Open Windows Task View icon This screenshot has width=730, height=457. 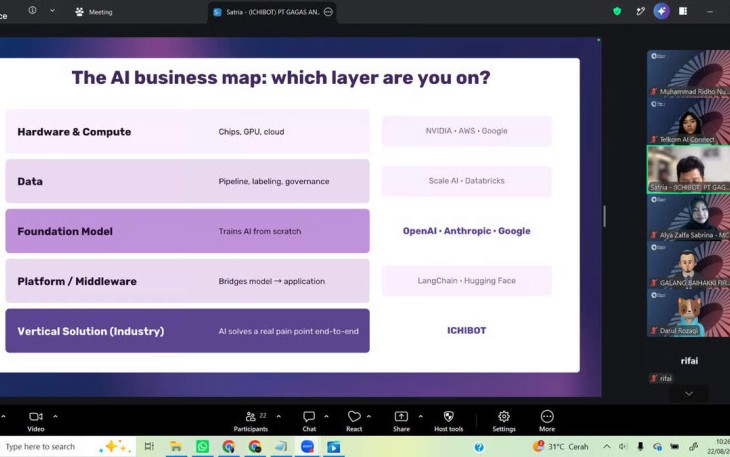[149, 447]
